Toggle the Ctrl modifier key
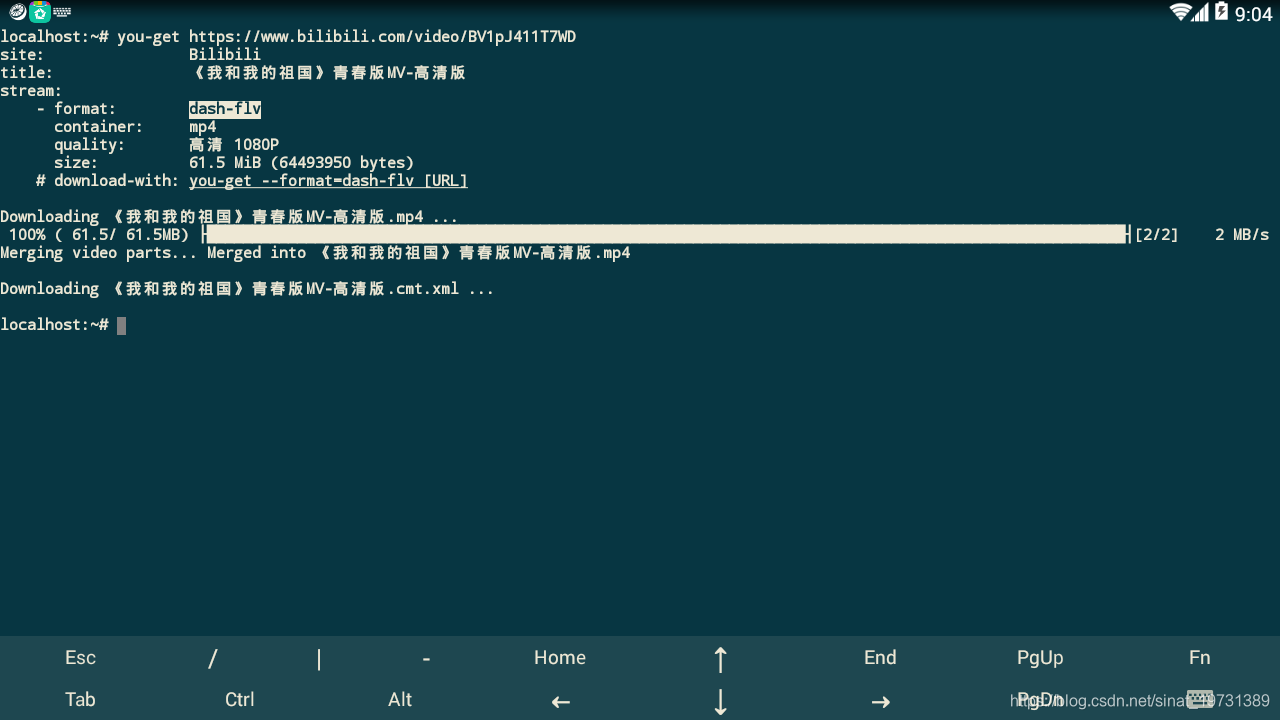Screen dimensions: 1280x720 (240, 699)
